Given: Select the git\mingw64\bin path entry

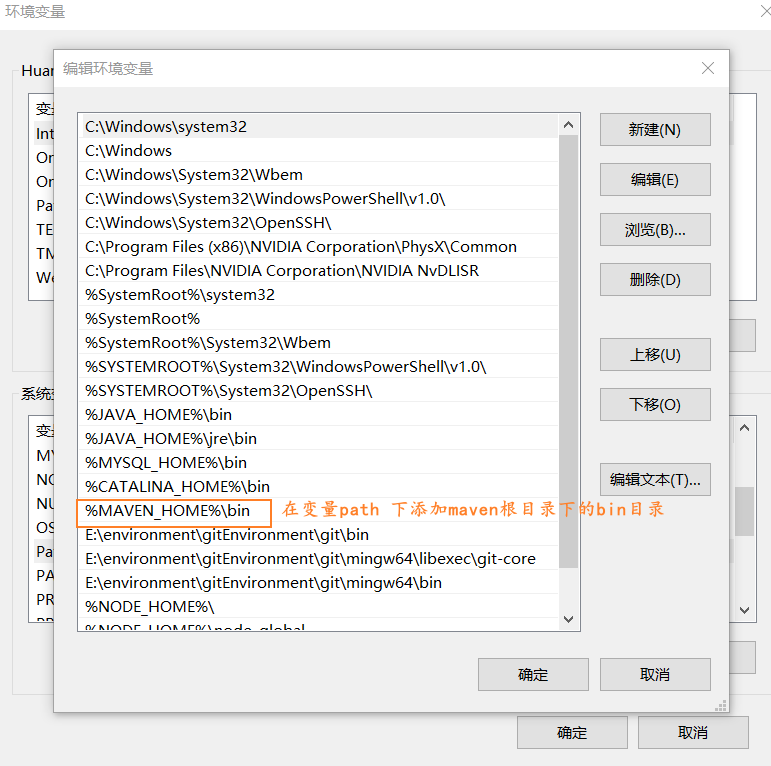Looking at the screenshot, I should click(319, 583).
